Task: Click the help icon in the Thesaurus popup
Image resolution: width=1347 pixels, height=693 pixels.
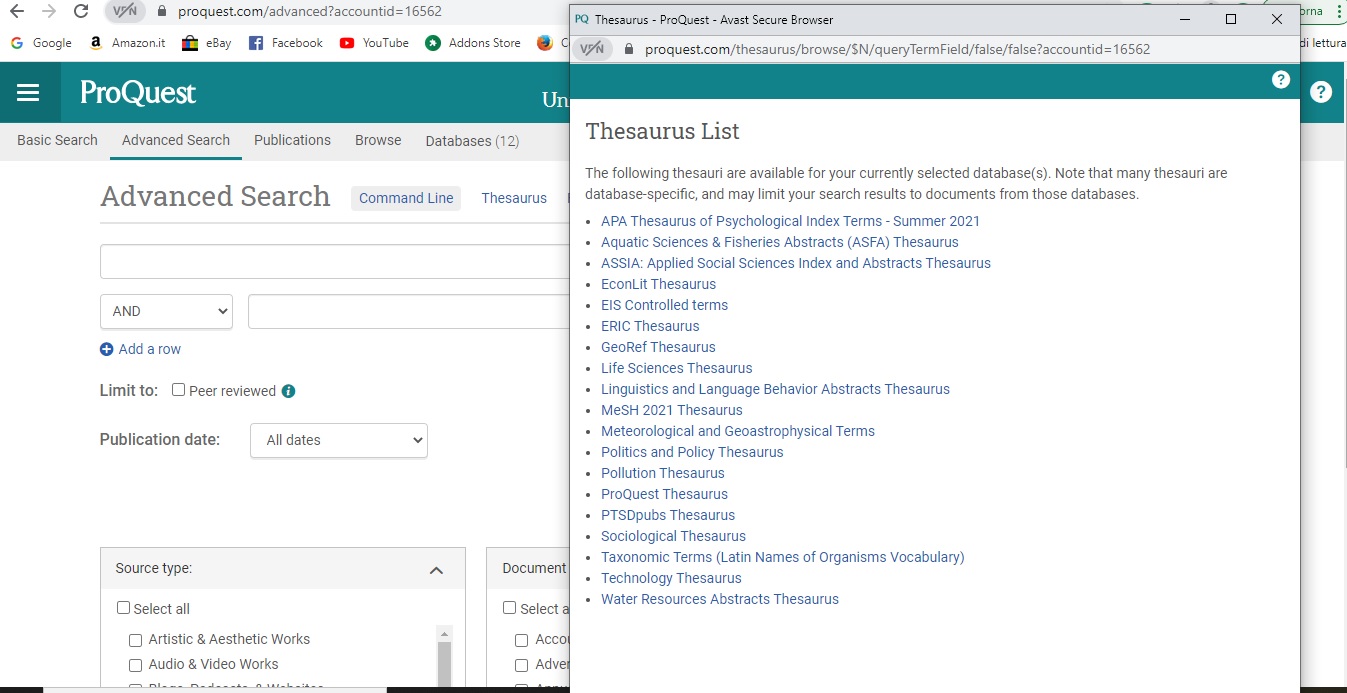Action: tap(1280, 78)
